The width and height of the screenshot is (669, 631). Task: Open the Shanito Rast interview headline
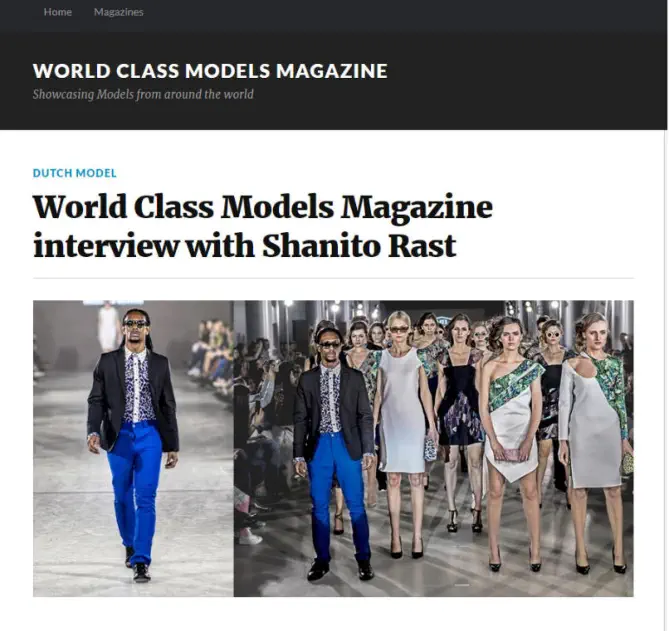click(262, 226)
